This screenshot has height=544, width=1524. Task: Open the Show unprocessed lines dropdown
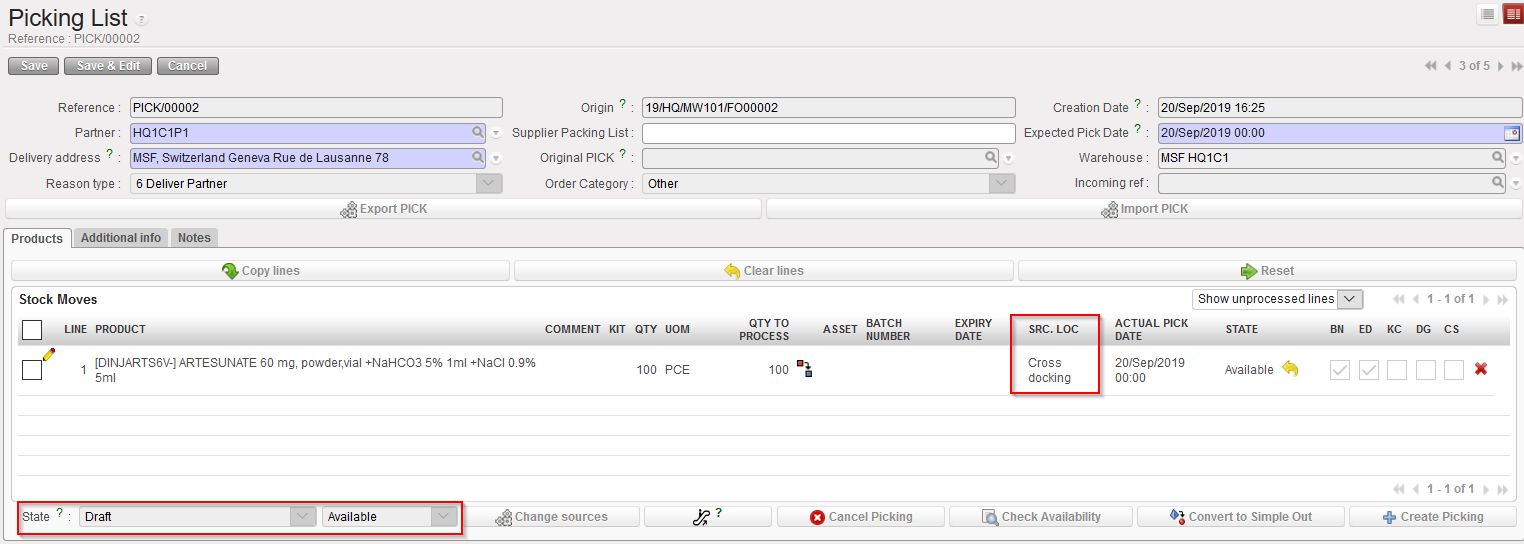point(1350,299)
